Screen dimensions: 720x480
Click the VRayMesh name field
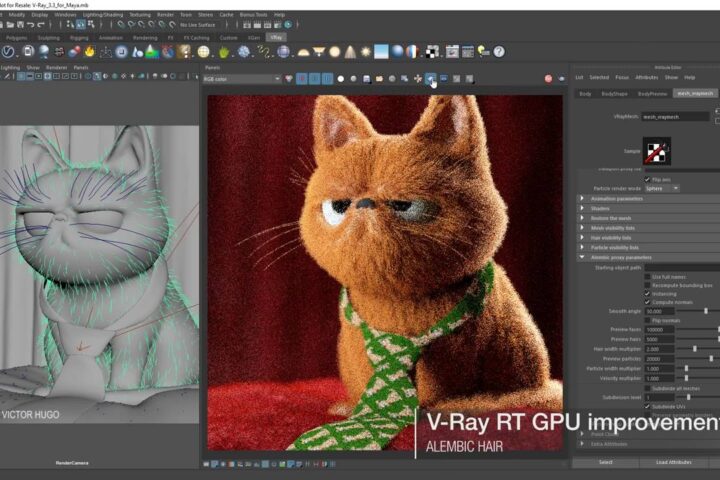pos(675,117)
